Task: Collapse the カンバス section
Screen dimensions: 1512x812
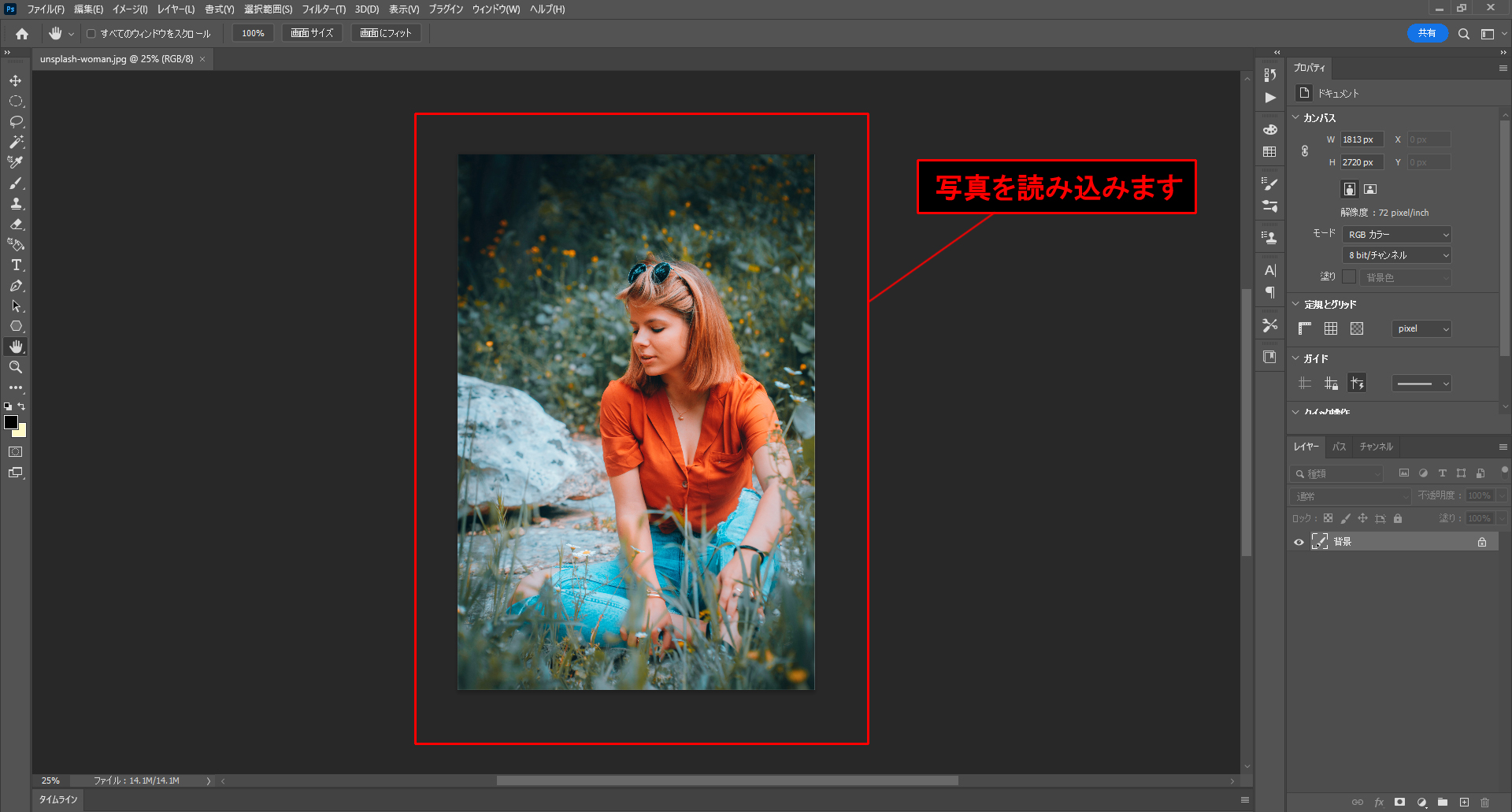Action: pos(1296,117)
